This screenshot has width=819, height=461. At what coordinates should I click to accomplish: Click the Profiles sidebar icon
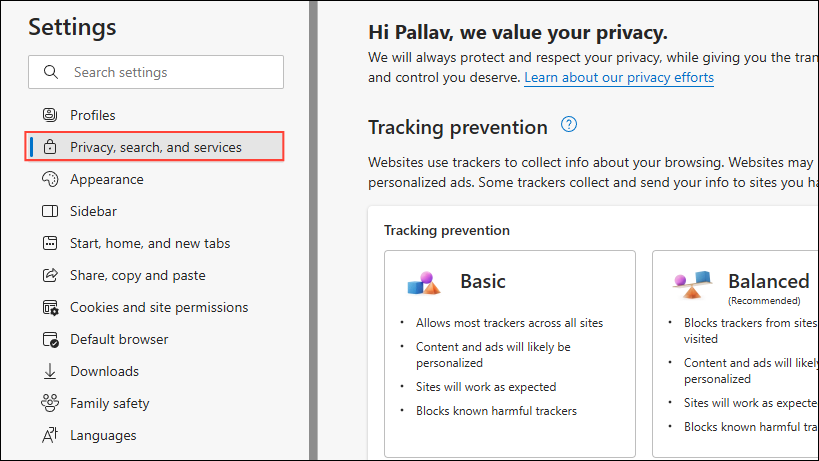tap(50, 115)
